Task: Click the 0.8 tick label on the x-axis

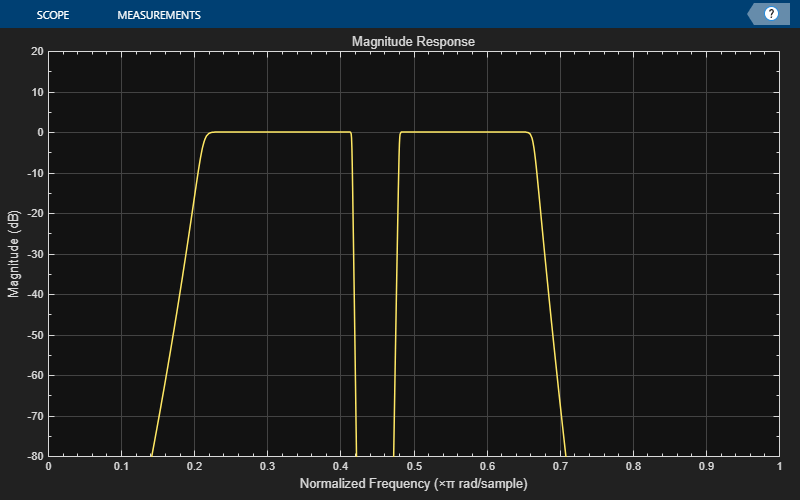Action: pyautogui.click(x=632, y=467)
